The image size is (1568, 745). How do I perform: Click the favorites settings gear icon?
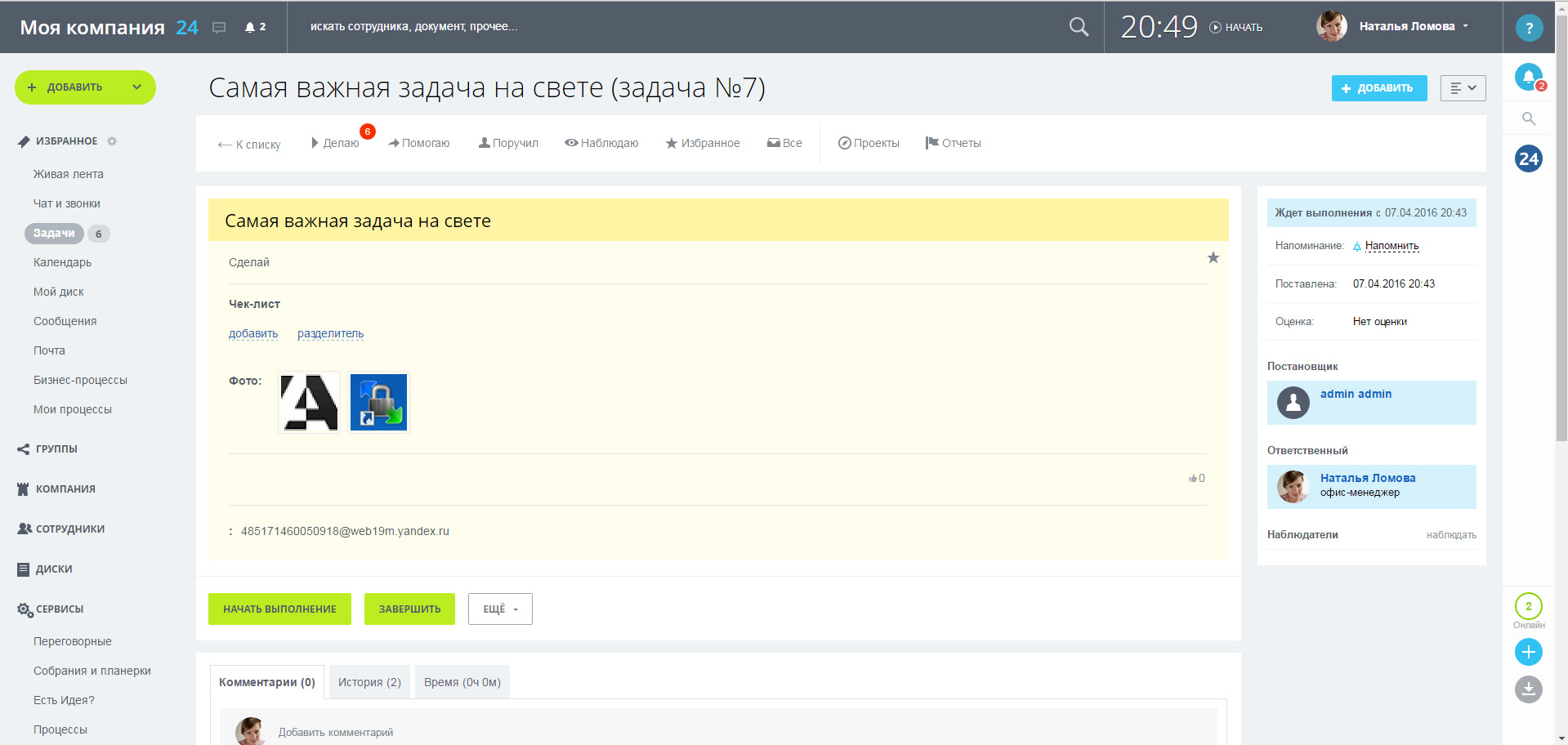[112, 141]
